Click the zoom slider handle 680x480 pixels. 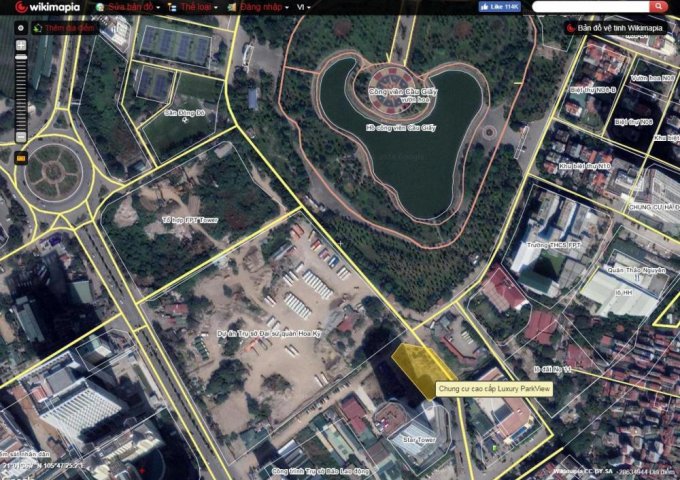pyautogui.click(x=21, y=57)
